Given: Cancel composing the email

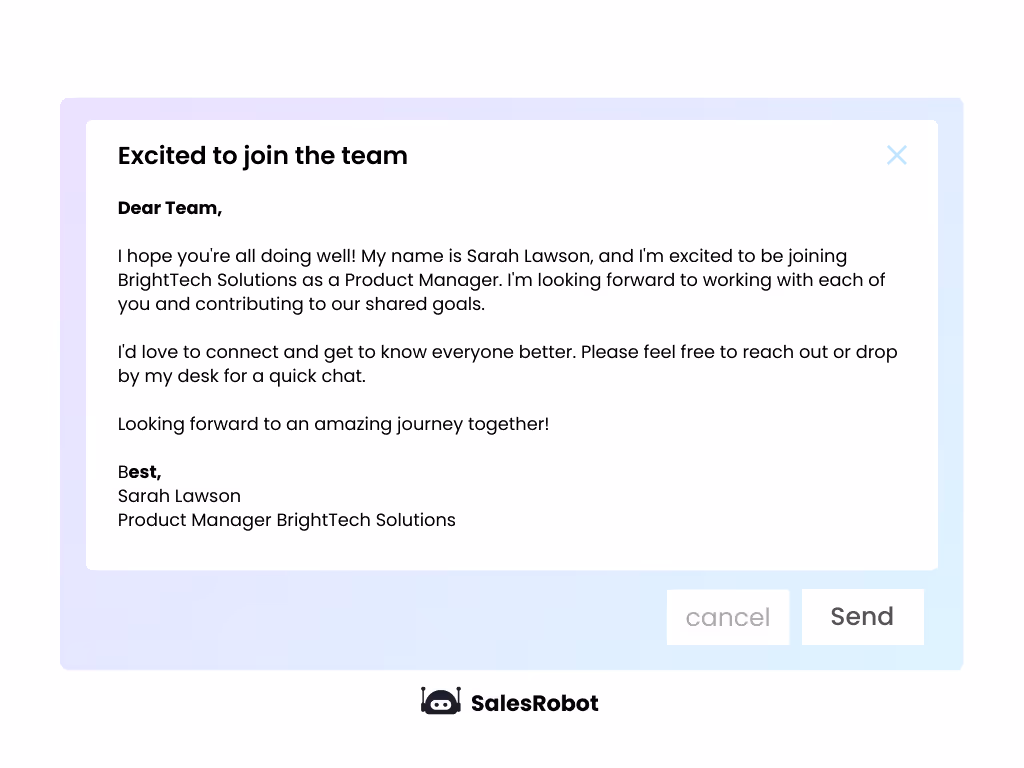Looking at the screenshot, I should click(727, 616).
